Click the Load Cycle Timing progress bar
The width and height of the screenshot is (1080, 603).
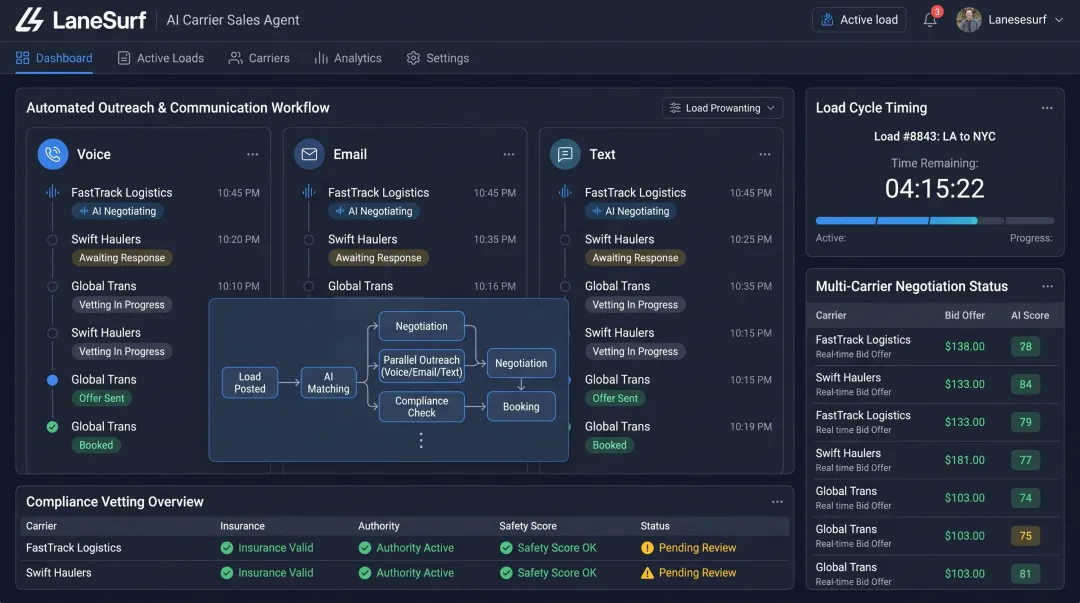click(x=935, y=221)
